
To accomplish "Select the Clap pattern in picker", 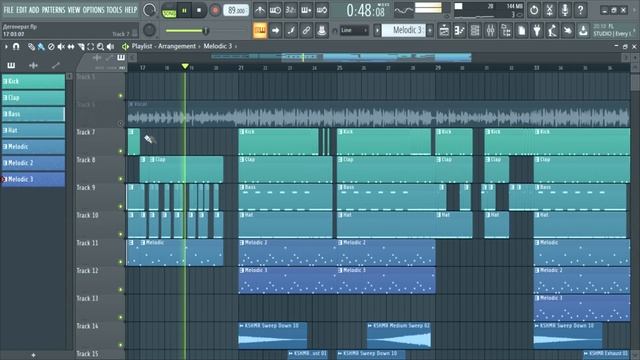I will pos(33,98).
